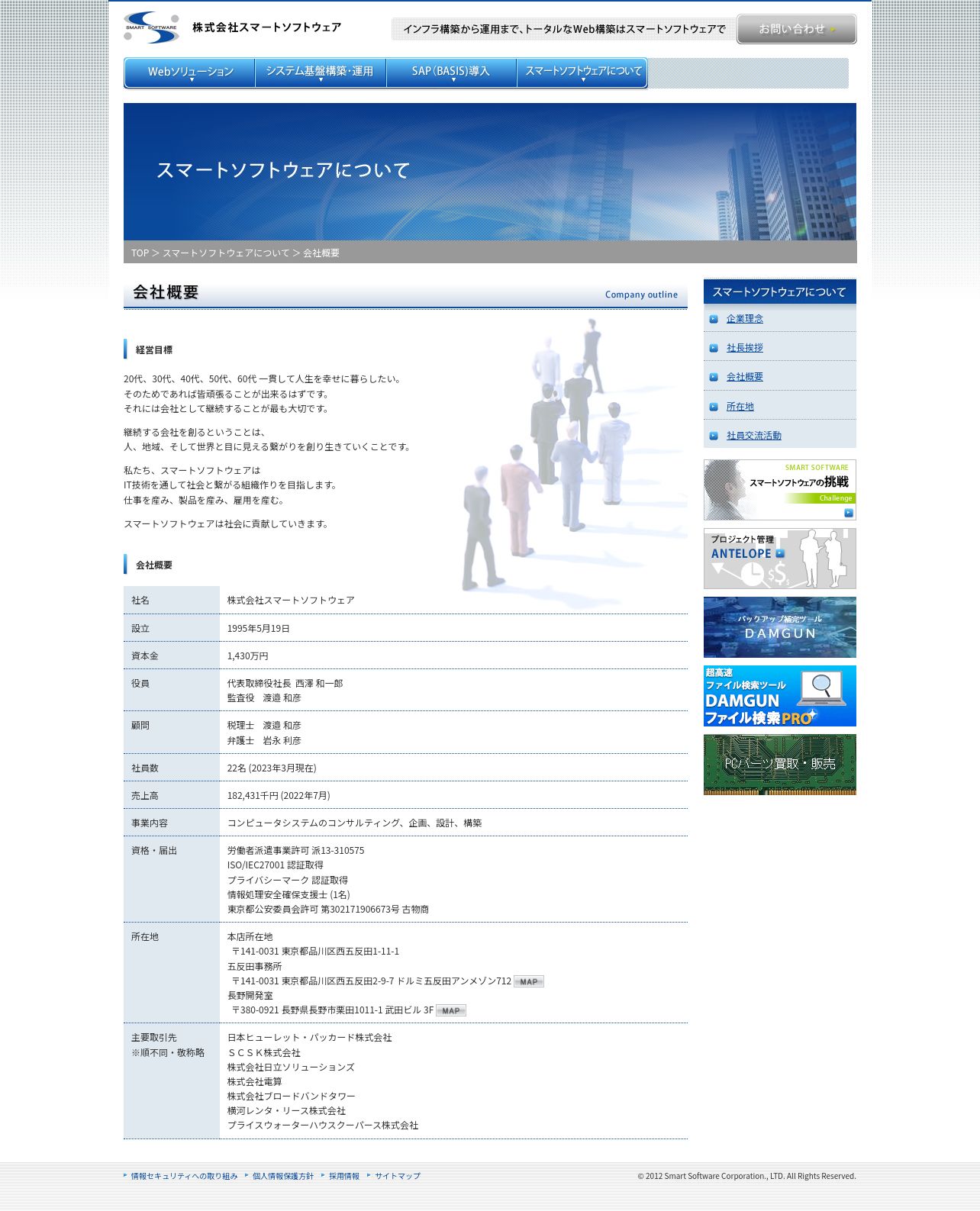Screen dimensions: 980x1211
Task: Click the 株式会社ブロードバンドタワー entry
Action: pos(291,1096)
